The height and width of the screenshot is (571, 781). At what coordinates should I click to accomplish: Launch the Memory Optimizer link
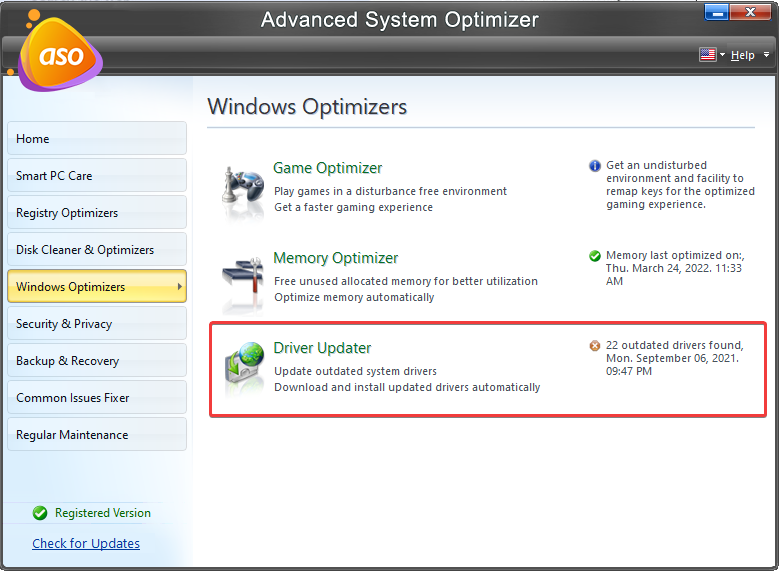336,258
